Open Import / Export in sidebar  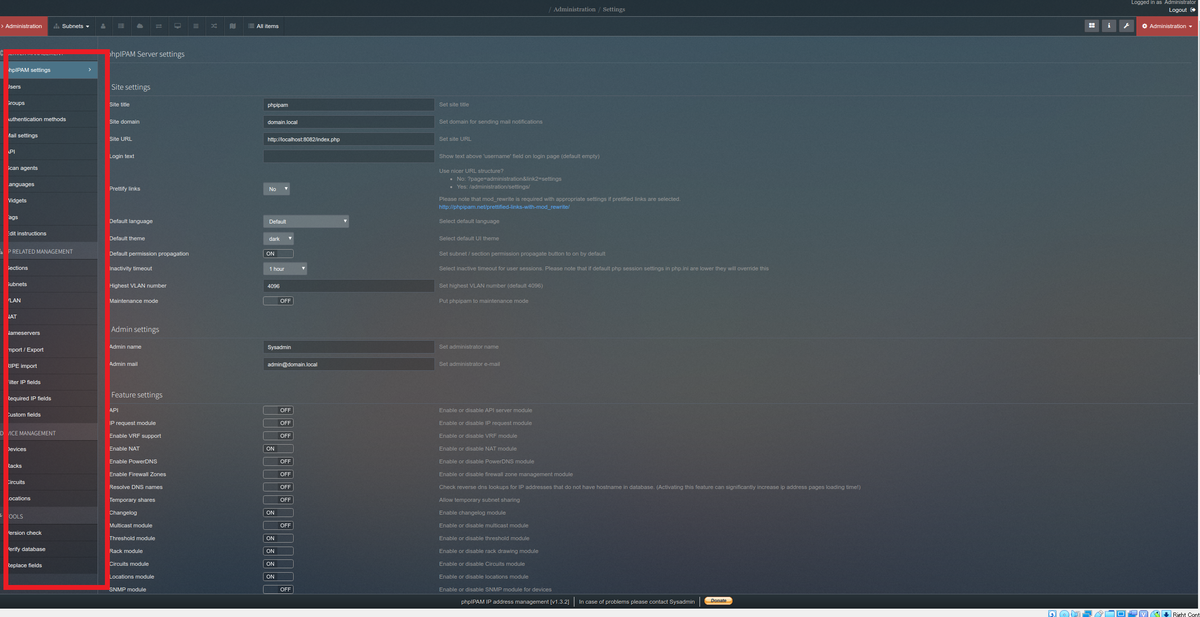coord(49,350)
